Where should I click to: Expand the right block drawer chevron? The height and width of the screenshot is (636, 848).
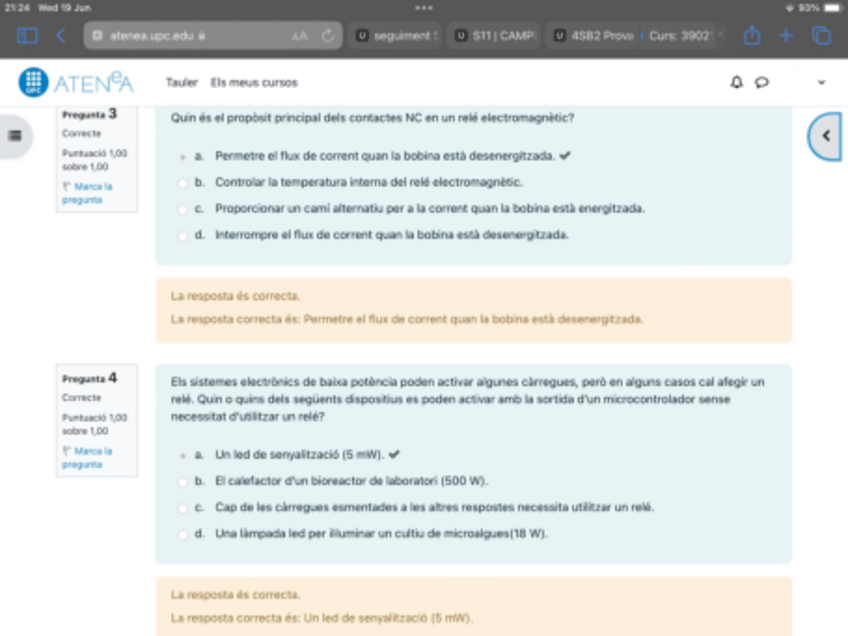coord(825,136)
